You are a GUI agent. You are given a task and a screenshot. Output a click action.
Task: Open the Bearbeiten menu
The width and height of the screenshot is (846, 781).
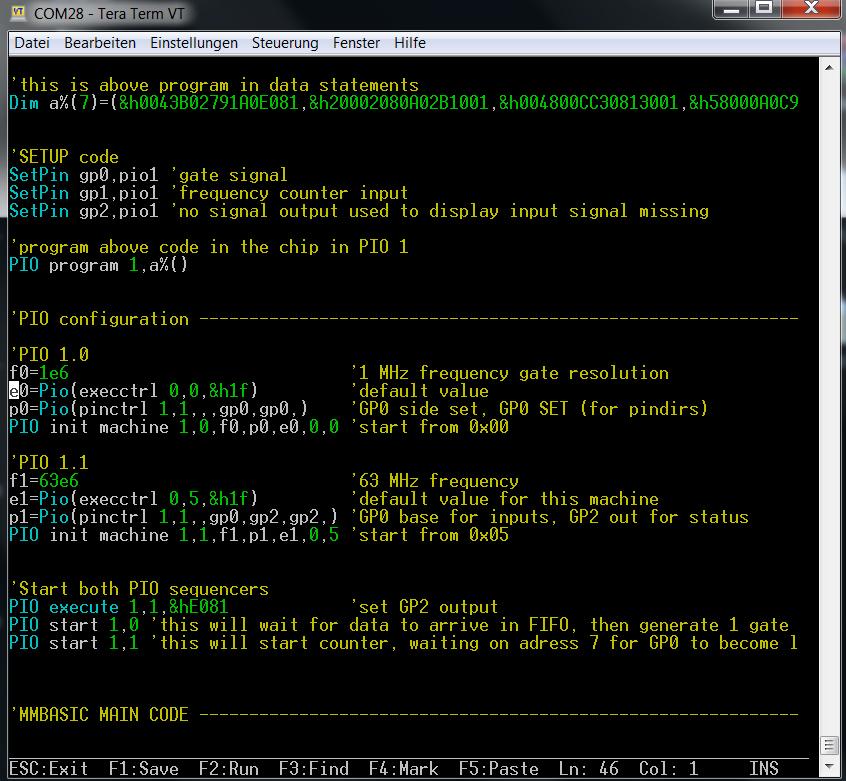(100, 43)
